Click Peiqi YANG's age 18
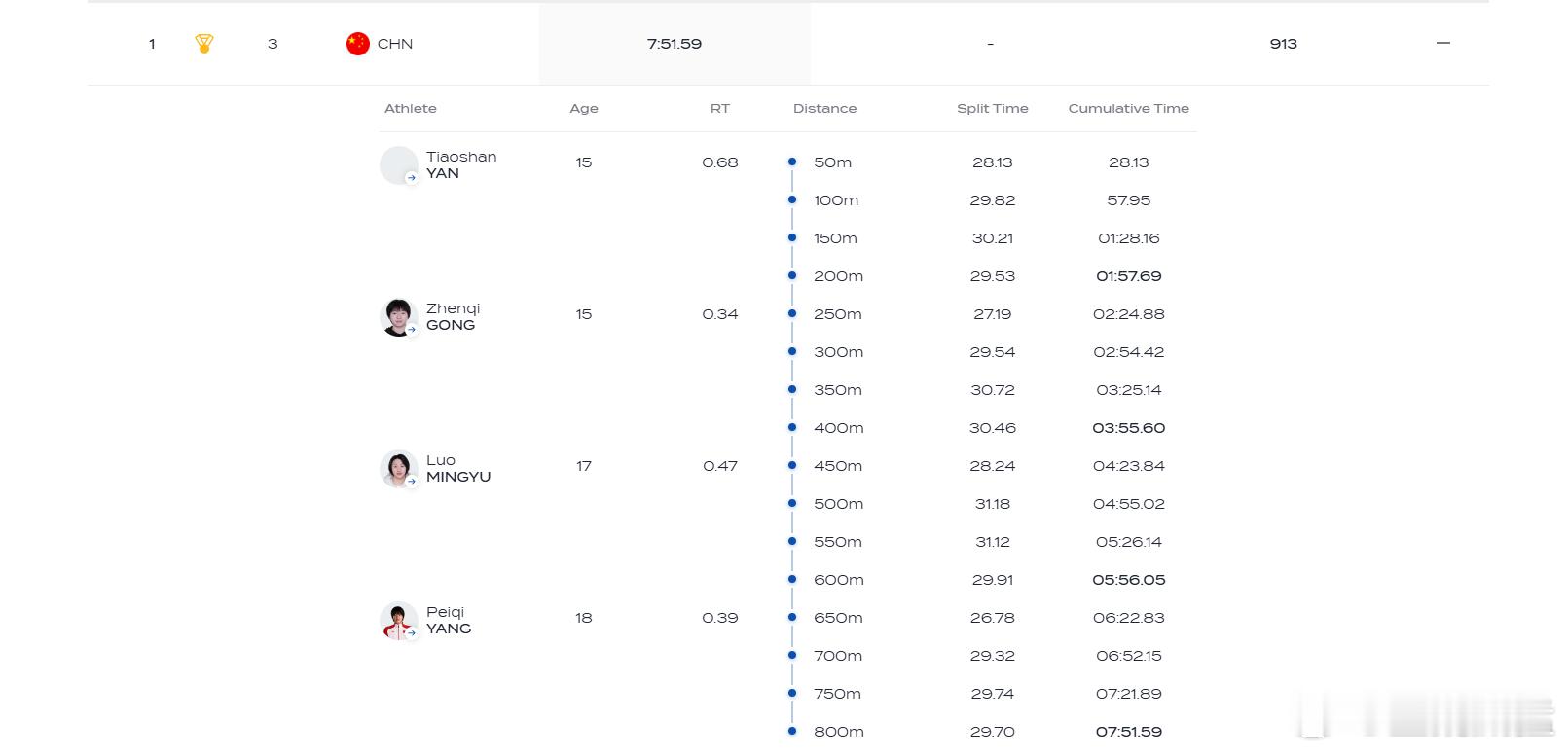This screenshot has height=755, width=1568. [x=584, y=618]
